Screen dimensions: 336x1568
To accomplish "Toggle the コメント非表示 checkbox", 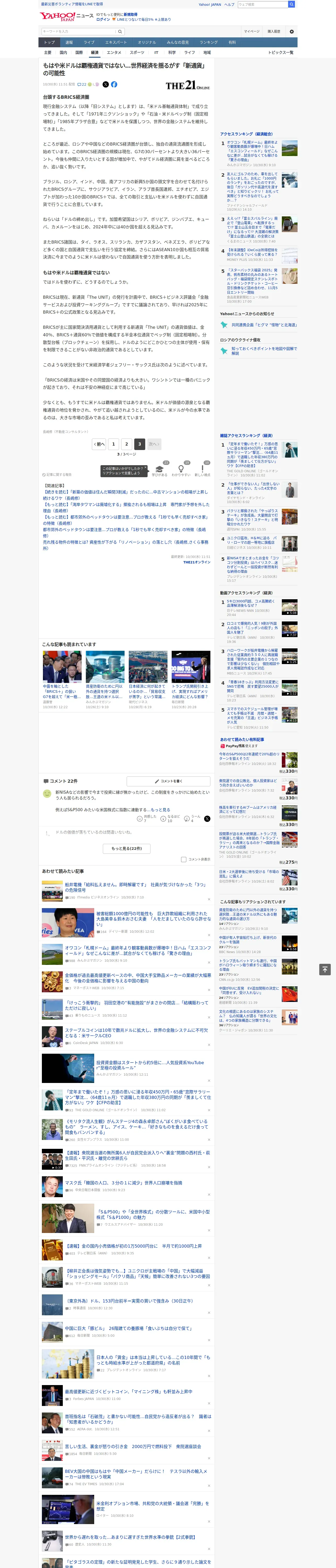I will pyautogui.click(x=183, y=860).
